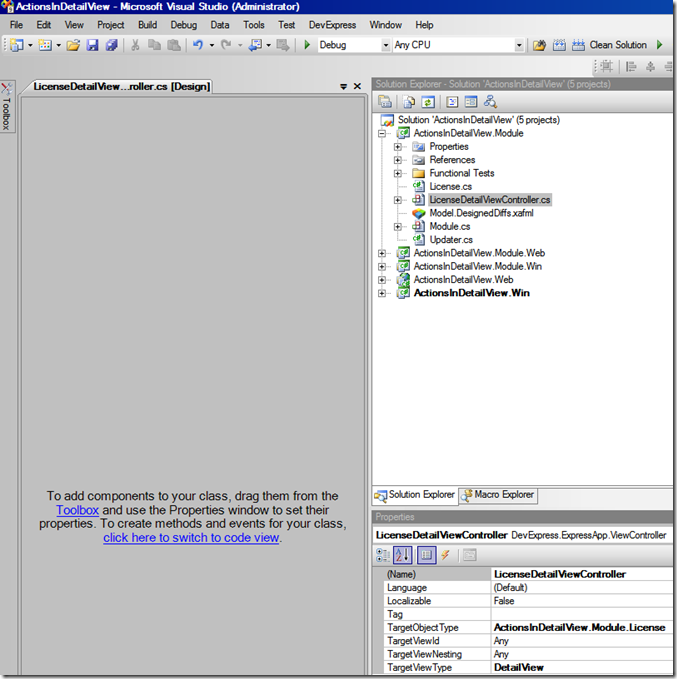Select the ActionsInDetailView.Web project

click(463, 280)
